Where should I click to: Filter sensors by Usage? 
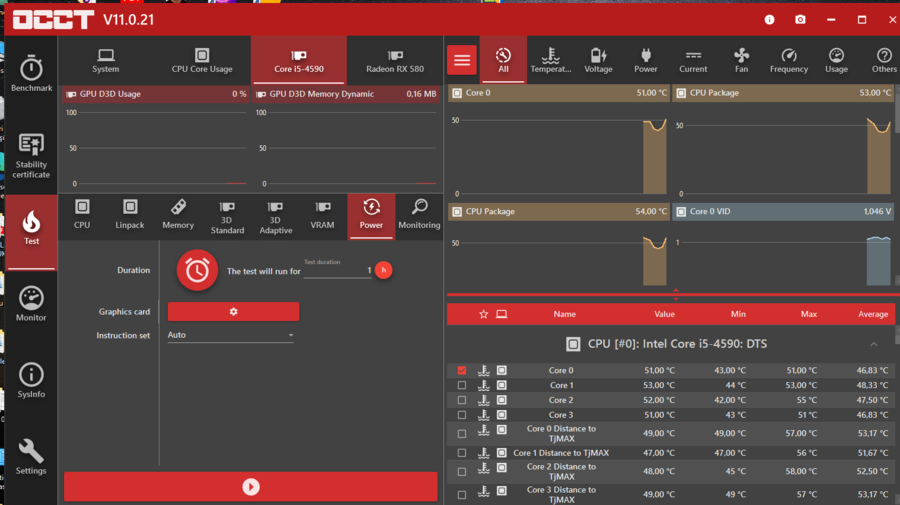coord(836,60)
